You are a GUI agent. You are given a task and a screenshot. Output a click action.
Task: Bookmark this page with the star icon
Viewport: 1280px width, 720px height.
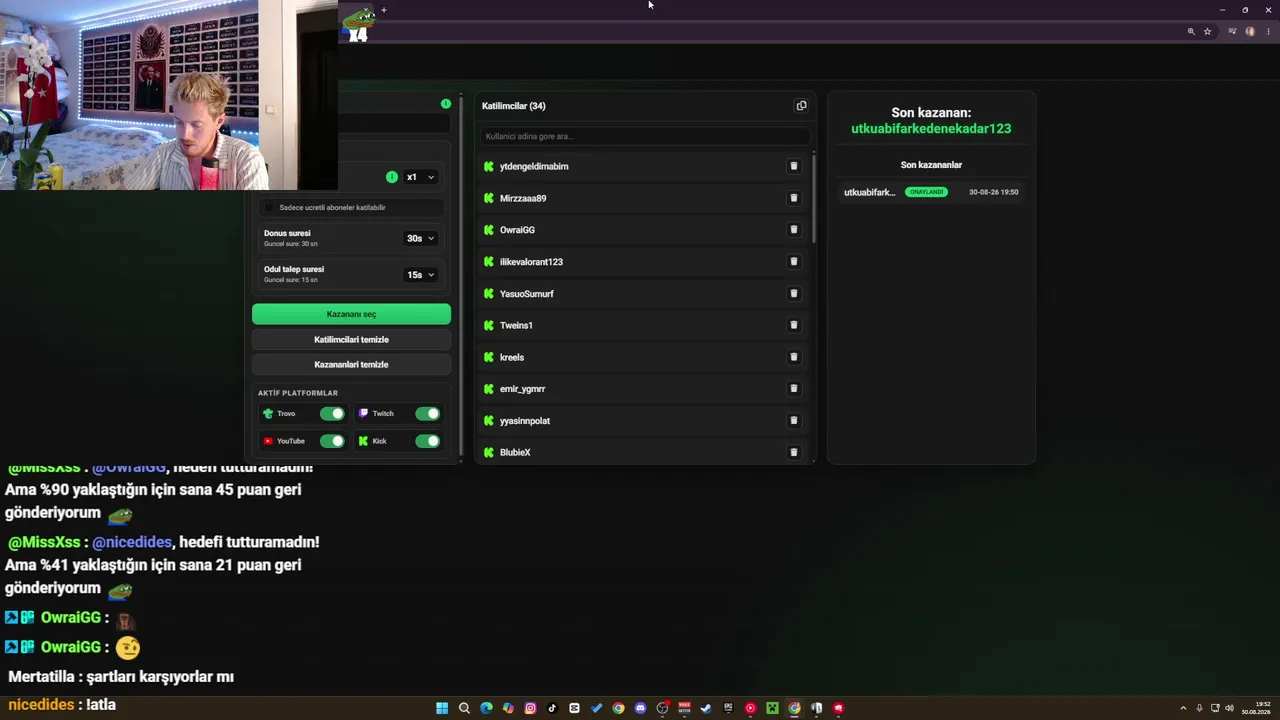(x=1207, y=32)
